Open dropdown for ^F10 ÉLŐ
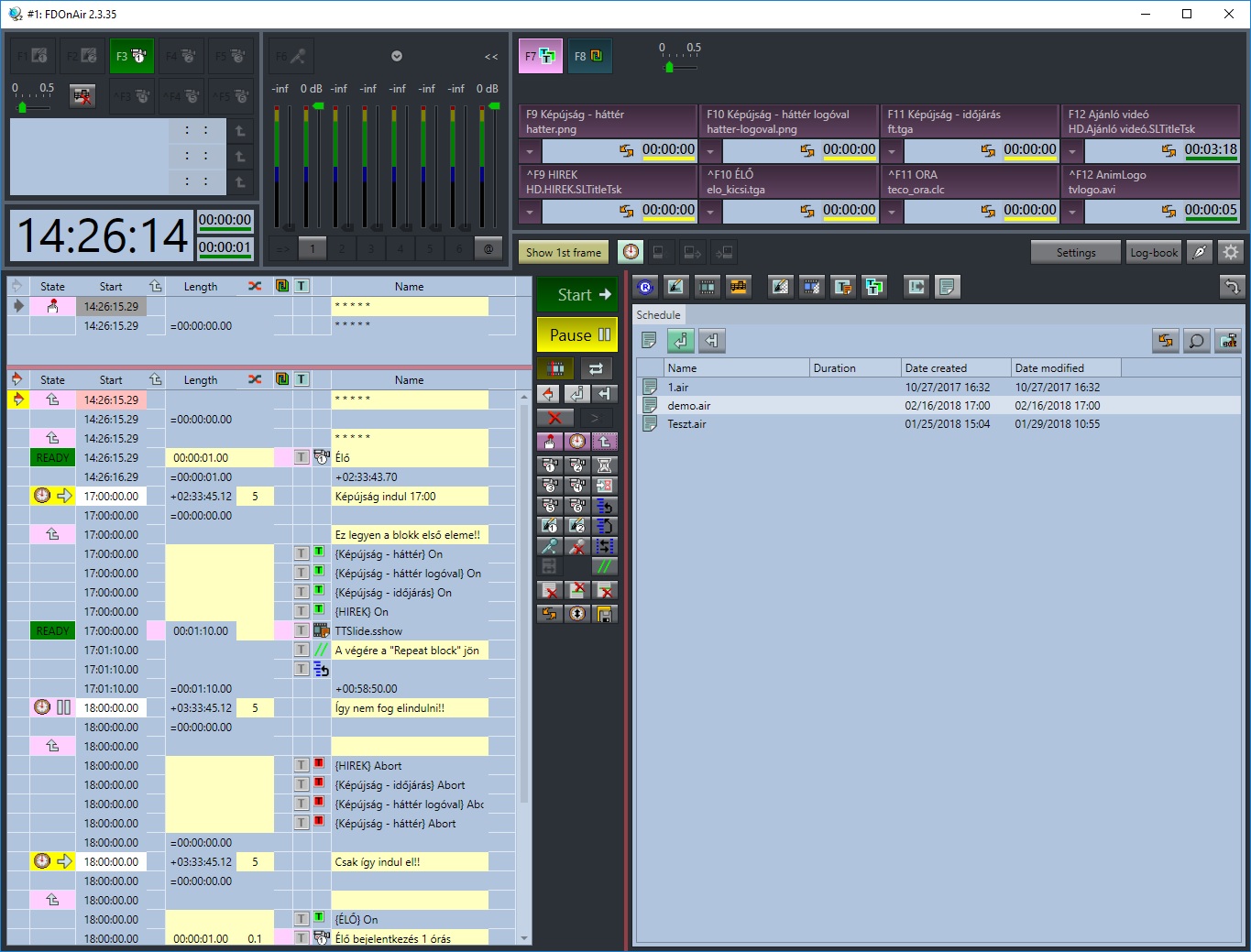The image size is (1251, 952). pos(710,211)
